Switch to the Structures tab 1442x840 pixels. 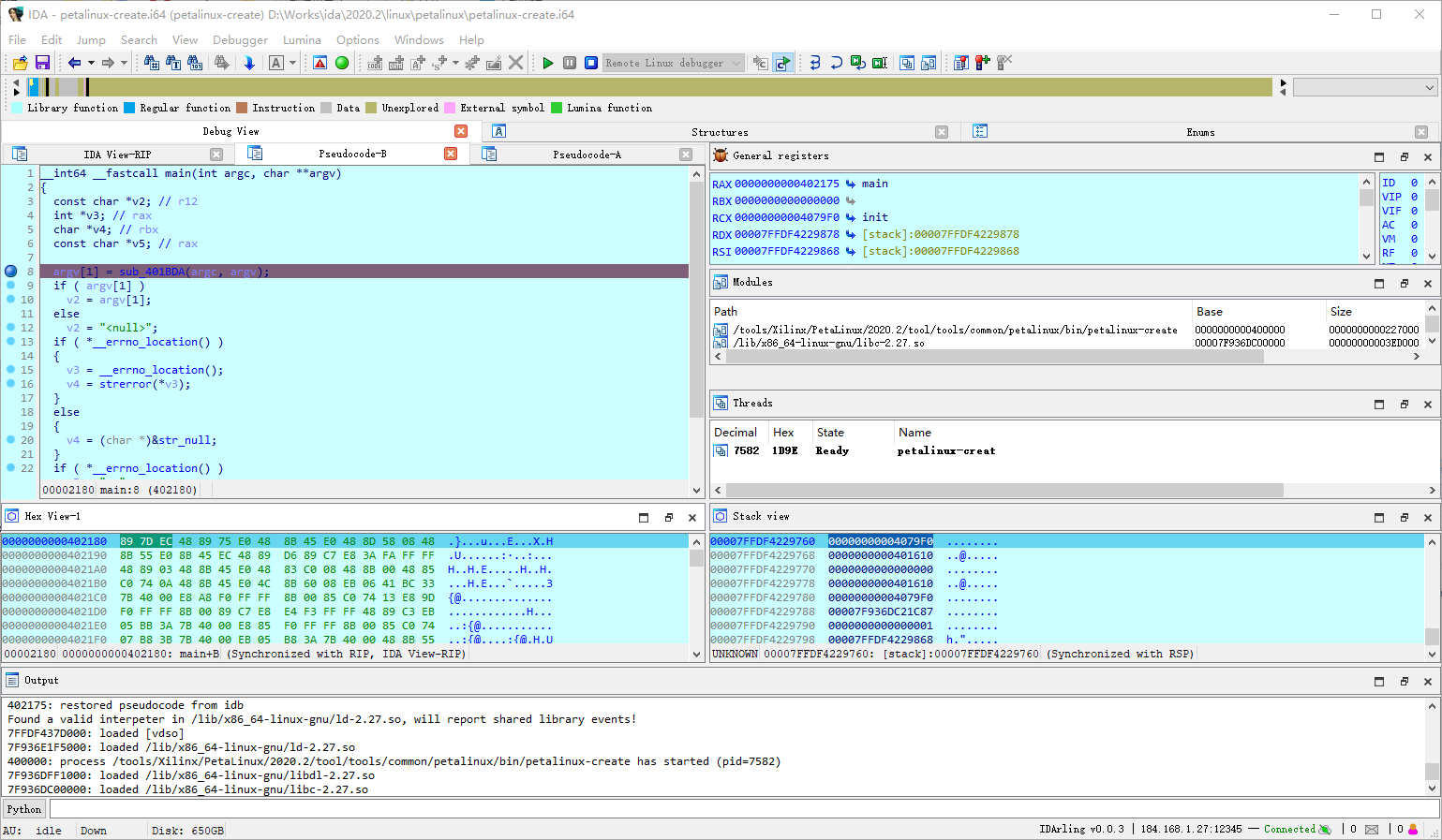720,132
